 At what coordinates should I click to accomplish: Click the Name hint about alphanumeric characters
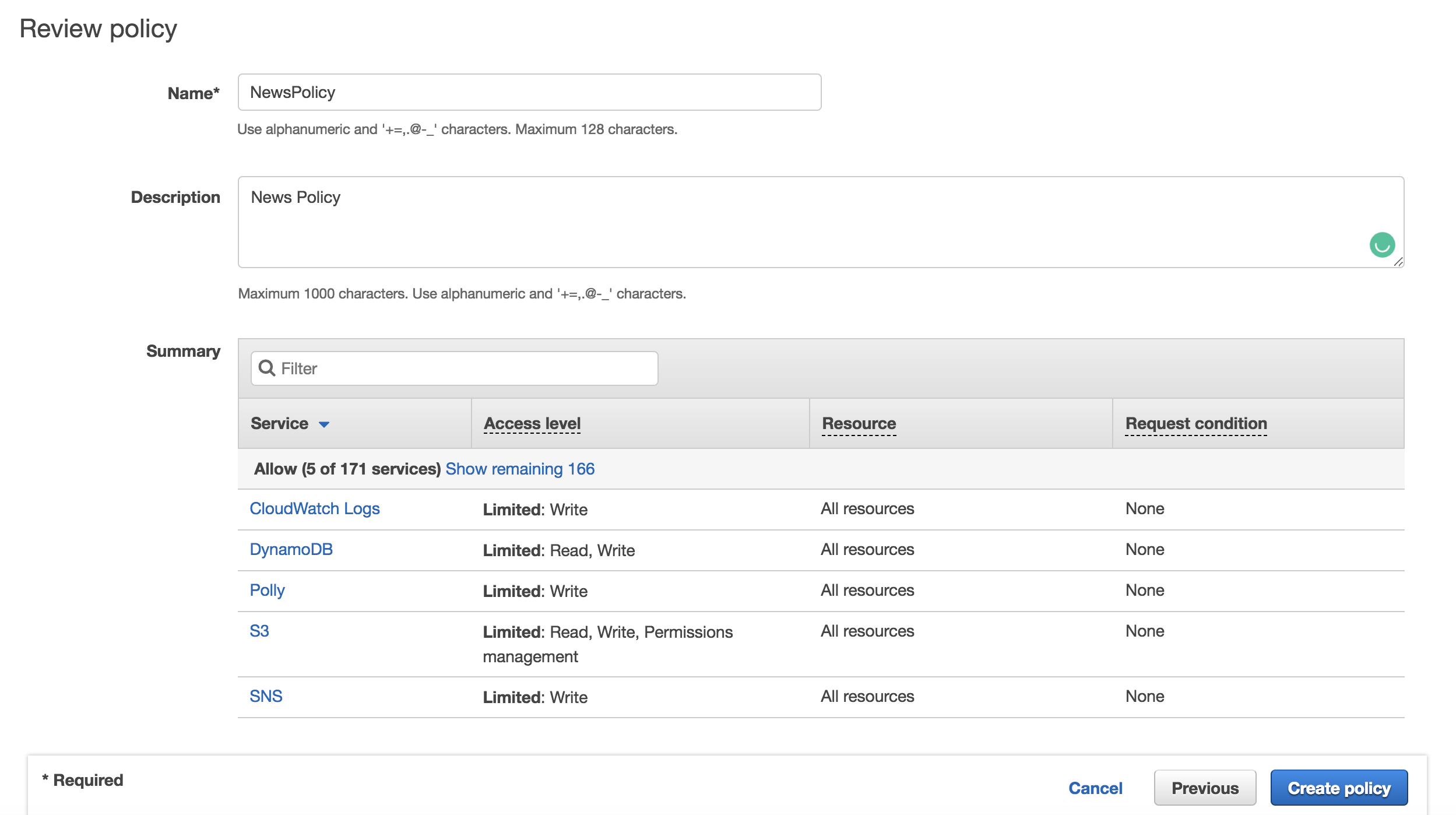click(457, 129)
